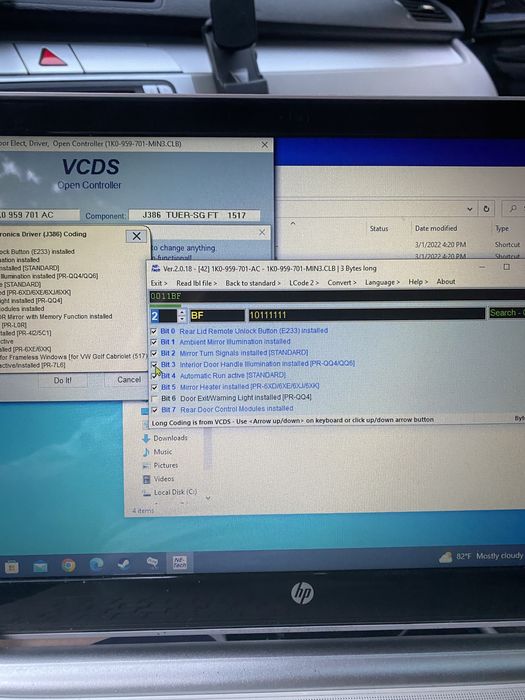The image size is (525, 700).
Task: Open the weather widget showing 82°F
Action: pyautogui.click(x=481, y=556)
